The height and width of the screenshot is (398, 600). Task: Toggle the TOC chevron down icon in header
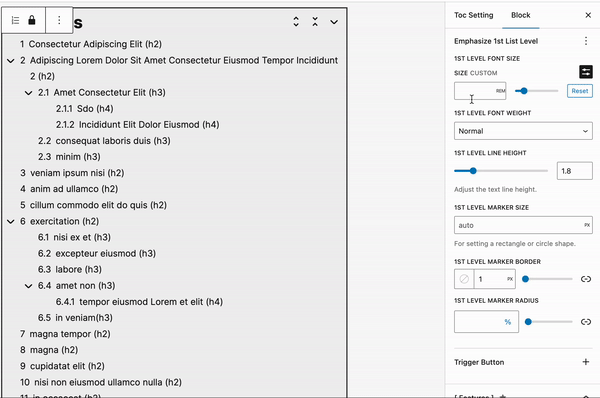pos(334,22)
